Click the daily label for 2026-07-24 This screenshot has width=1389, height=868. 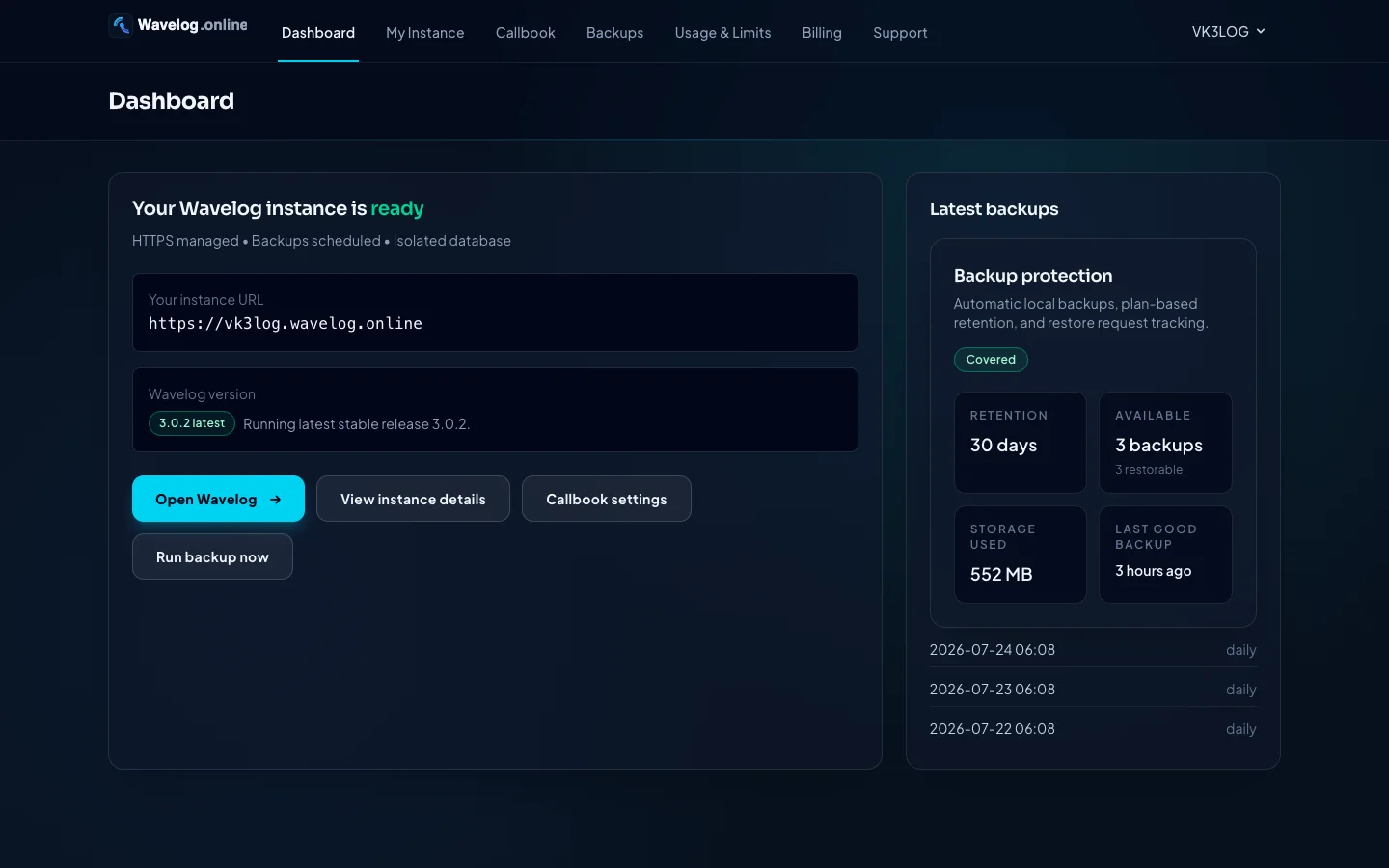tap(1241, 650)
